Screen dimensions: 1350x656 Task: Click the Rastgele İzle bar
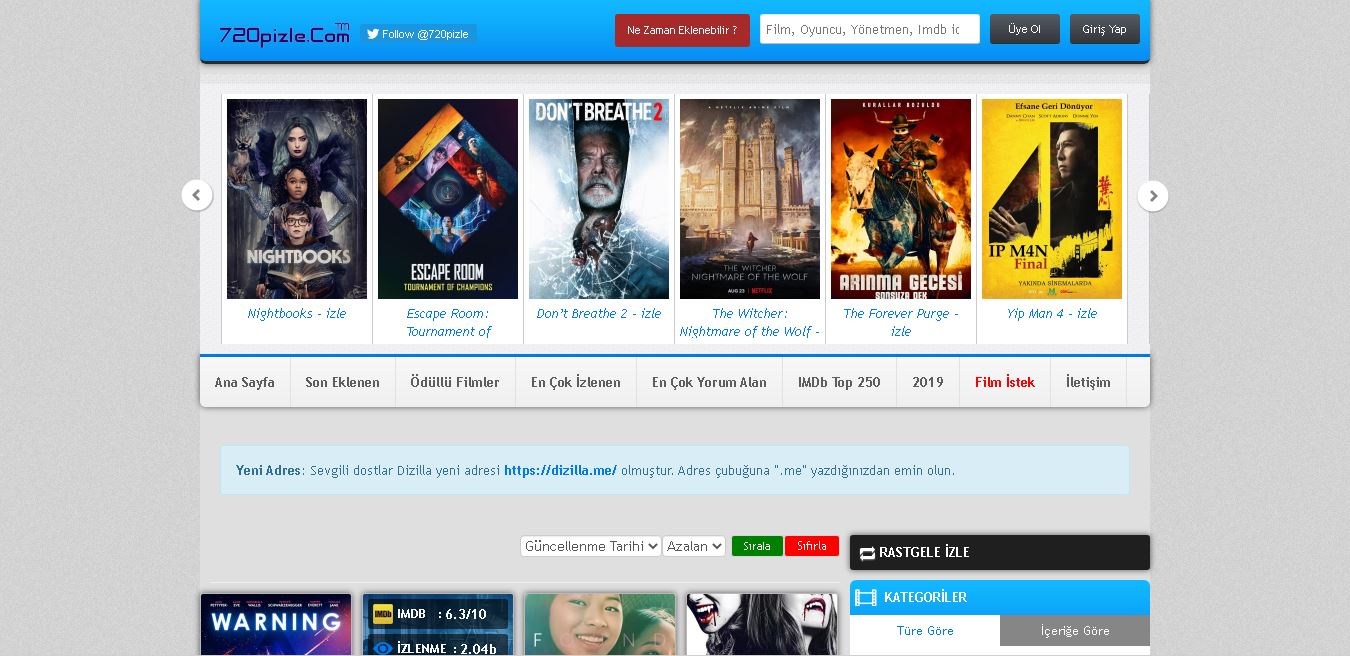point(1000,552)
